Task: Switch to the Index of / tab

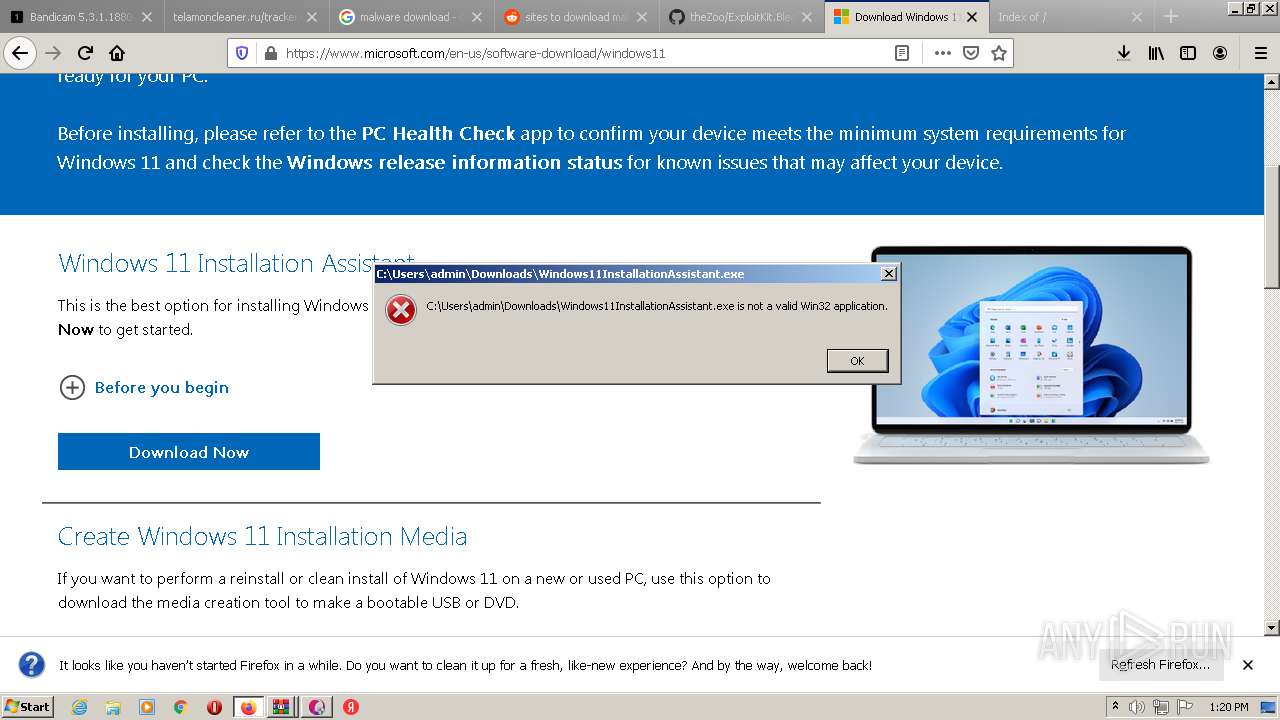Action: tap(1071, 17)
